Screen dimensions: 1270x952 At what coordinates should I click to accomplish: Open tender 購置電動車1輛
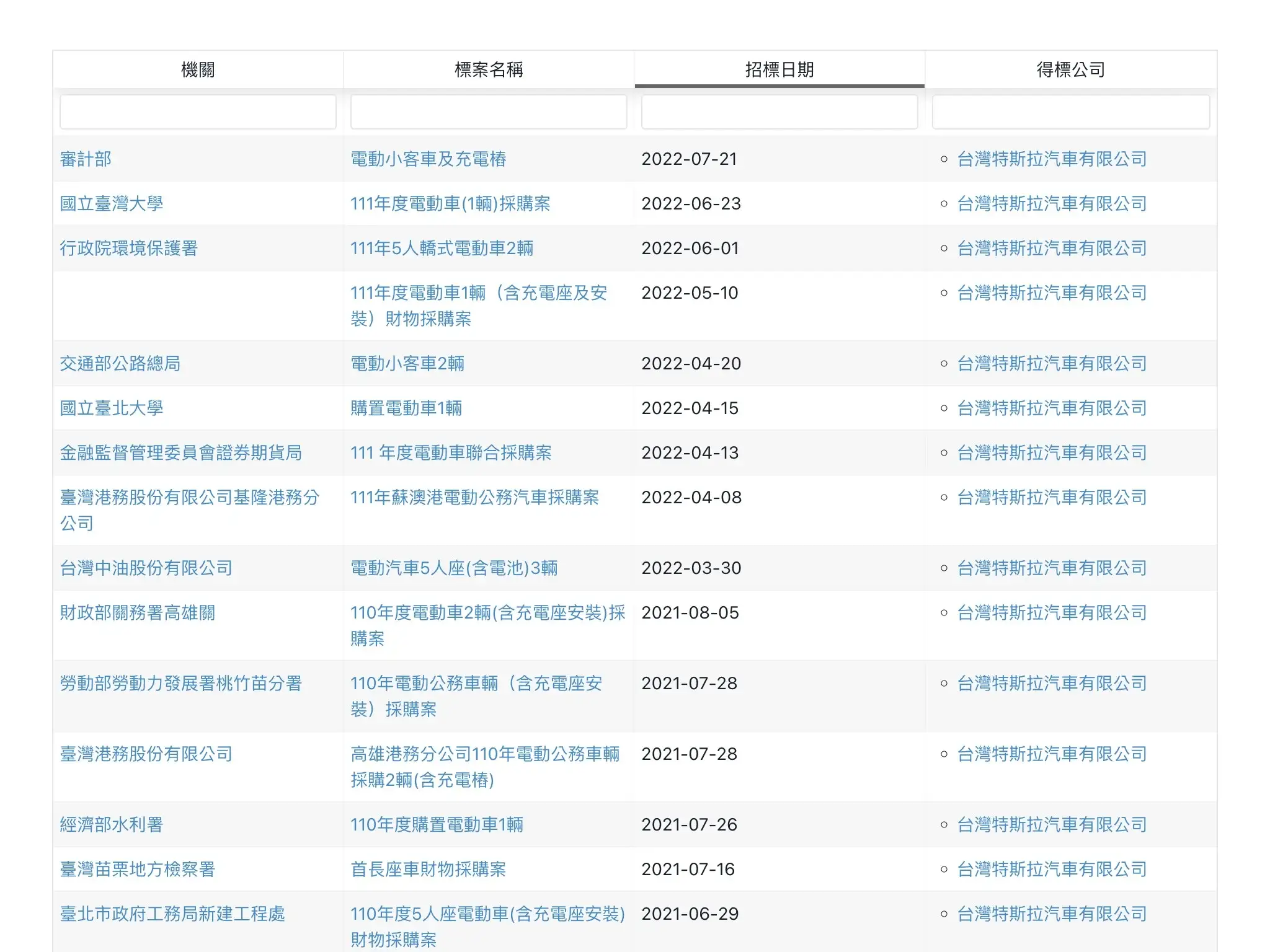[x=406, y=408]
